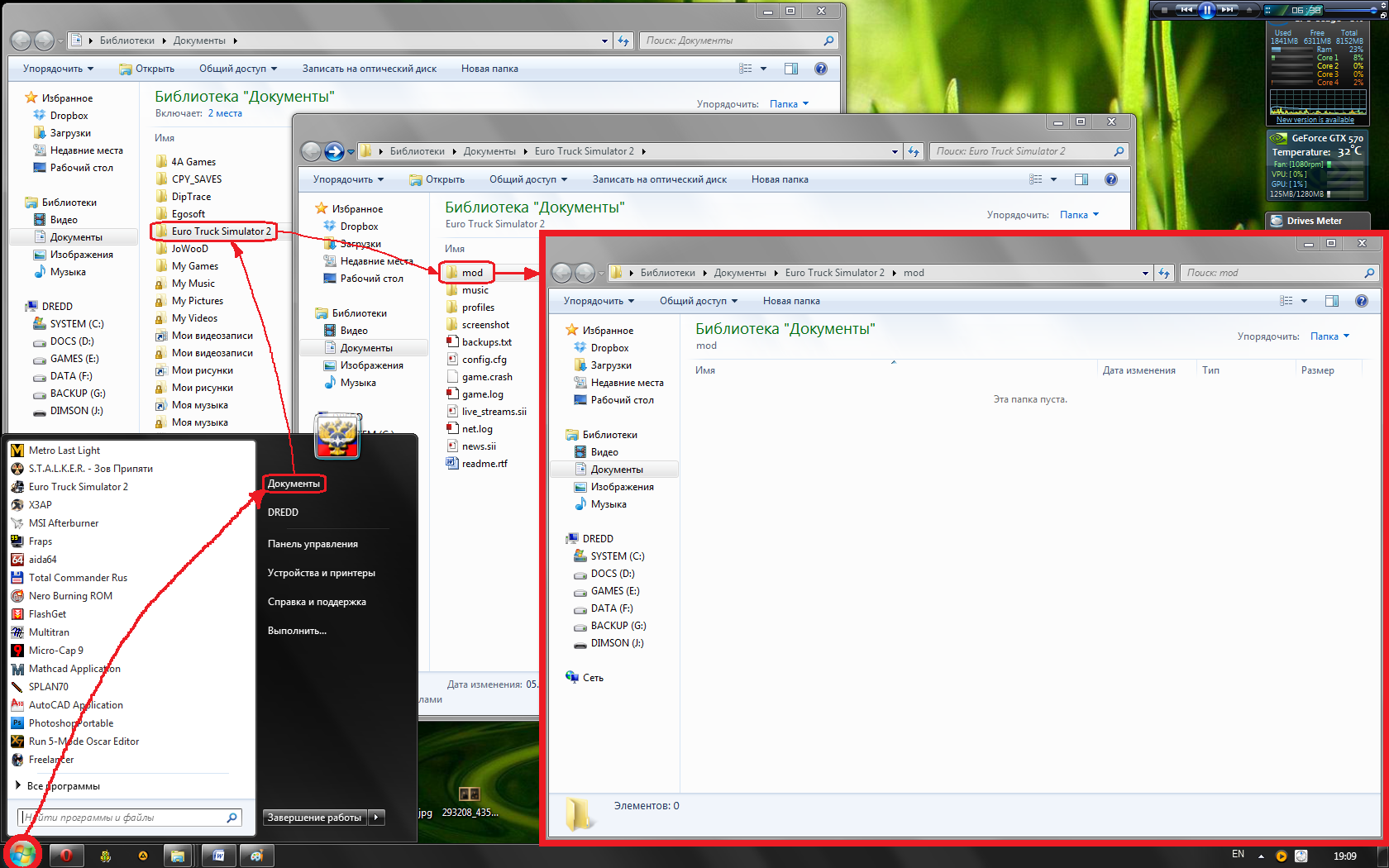This screenshot has height=868, width=1389.
Task: Expand Папка arrange dropdown in mod window
Action: (1329, 336)
